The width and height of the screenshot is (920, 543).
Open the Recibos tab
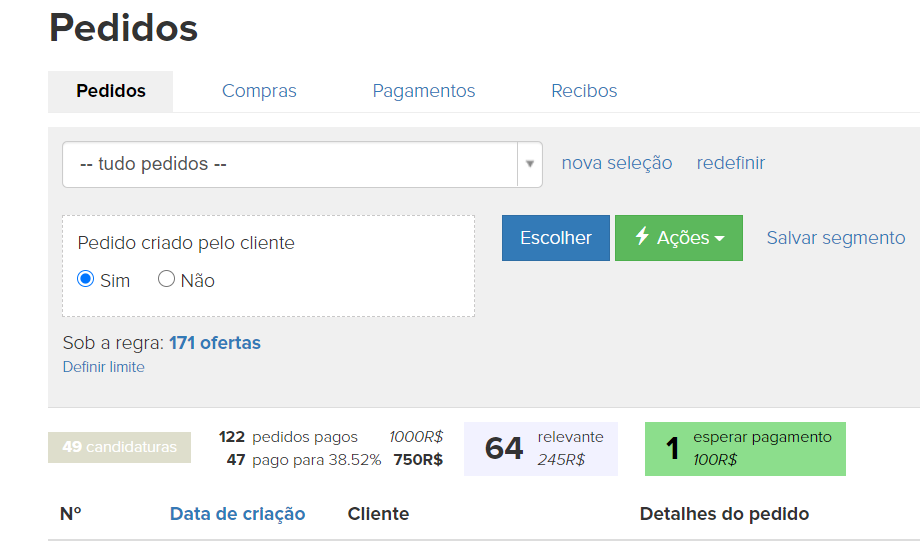coord(584,91)
